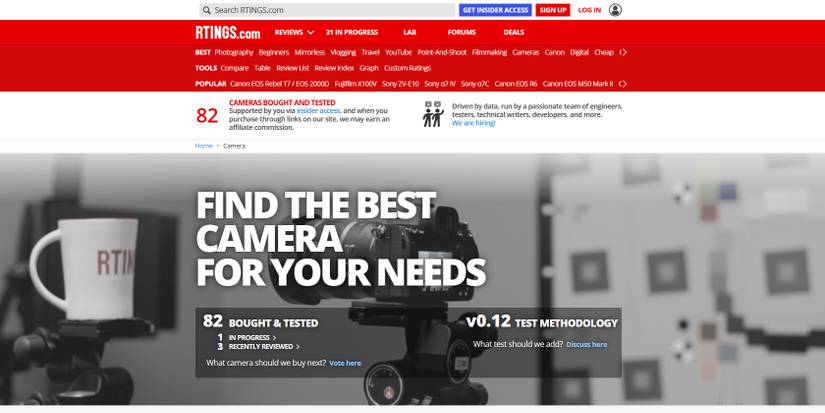Select Best Travel category
The width and height of the screenshot is (825, 413).
click(370, 52)
